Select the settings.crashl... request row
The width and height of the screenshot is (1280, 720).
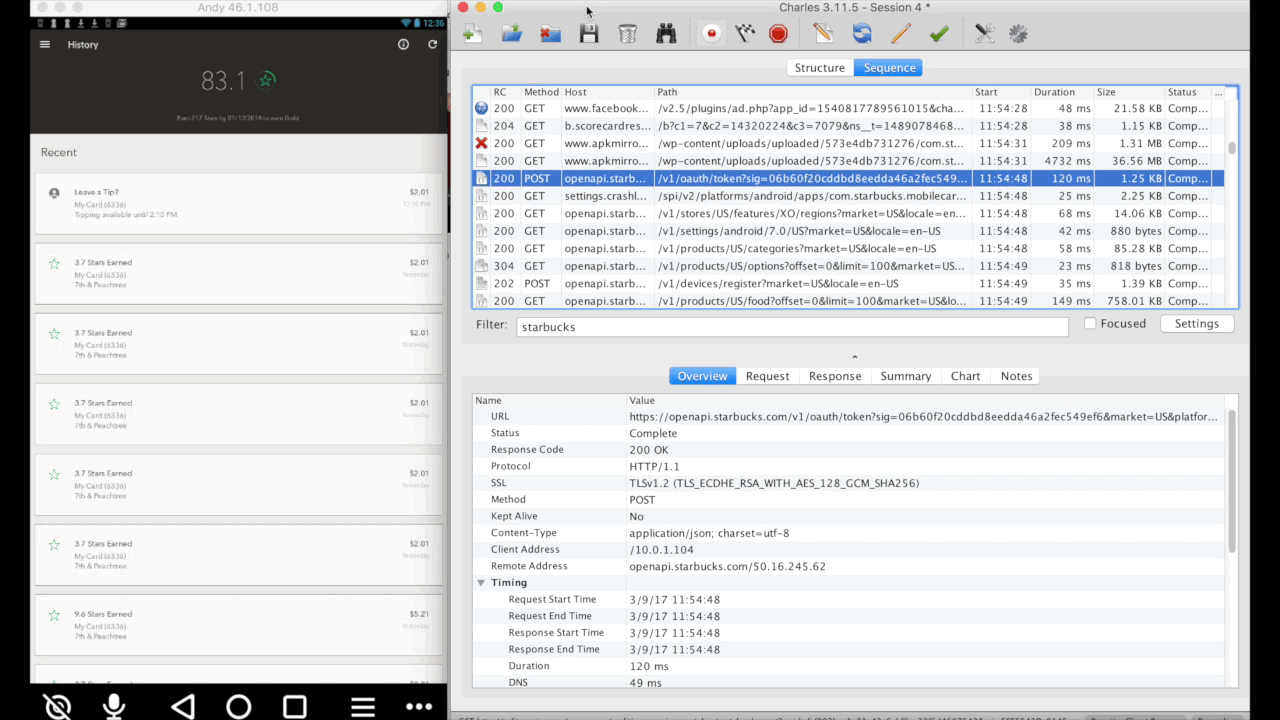coord(847,196)
